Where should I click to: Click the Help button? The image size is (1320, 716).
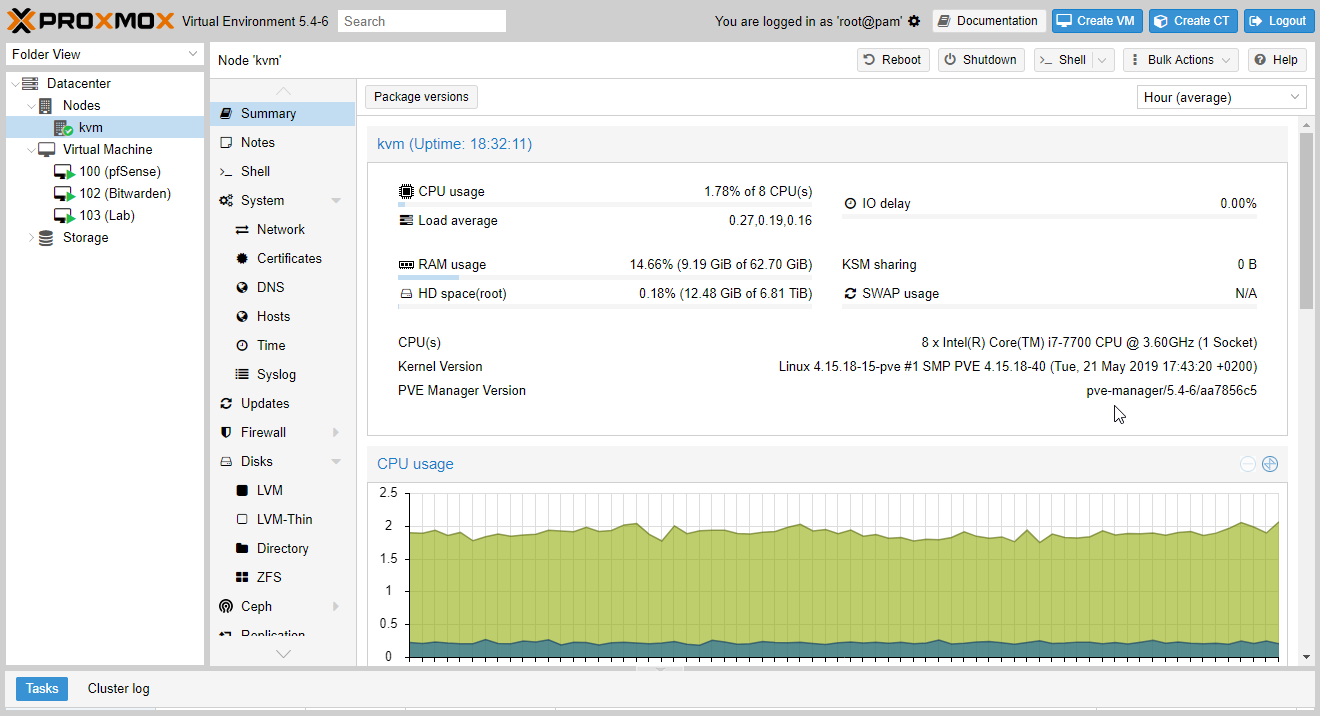coord(1276,60)
